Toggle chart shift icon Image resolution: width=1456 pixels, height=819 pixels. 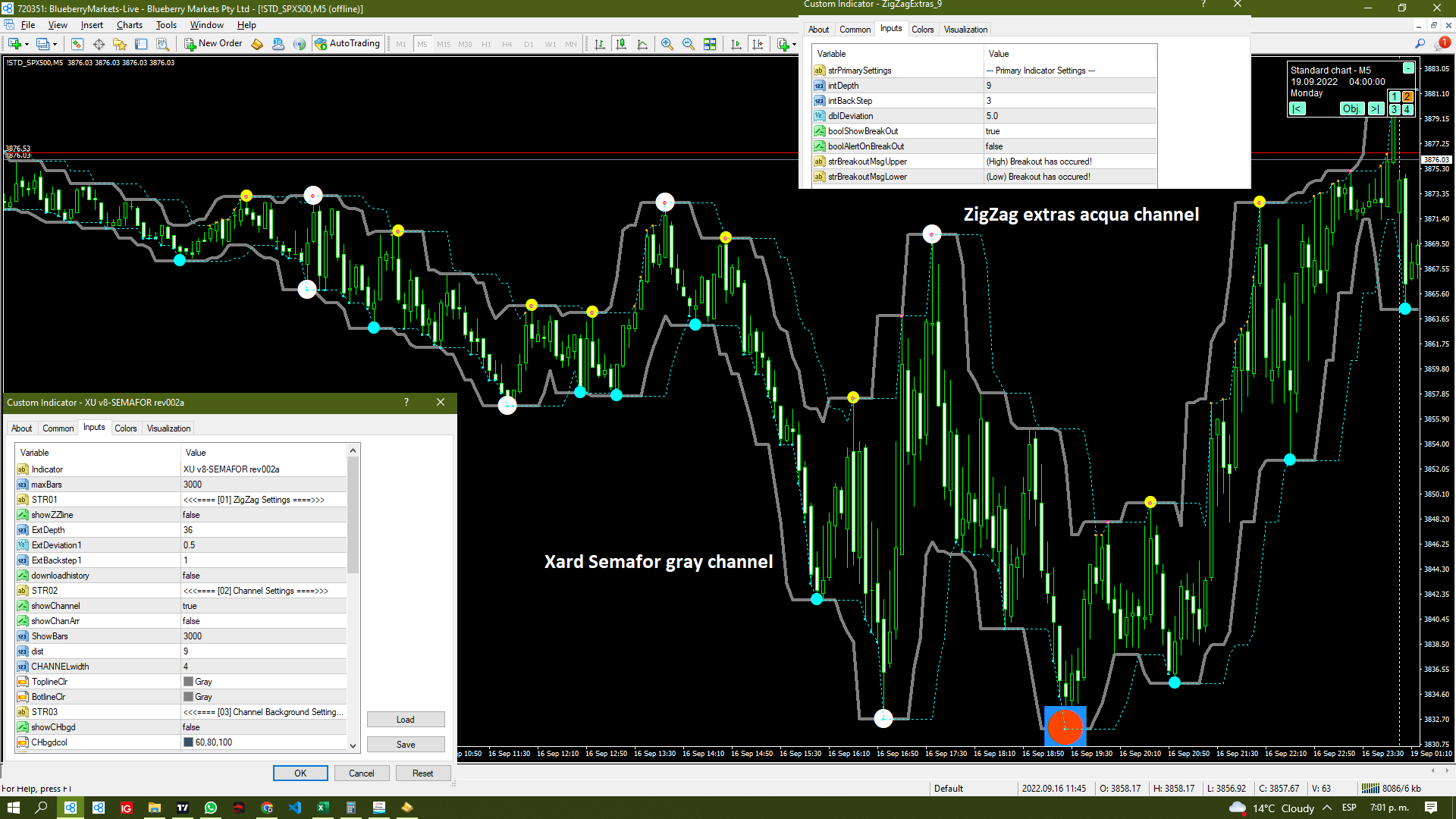(x=757, y=44)
